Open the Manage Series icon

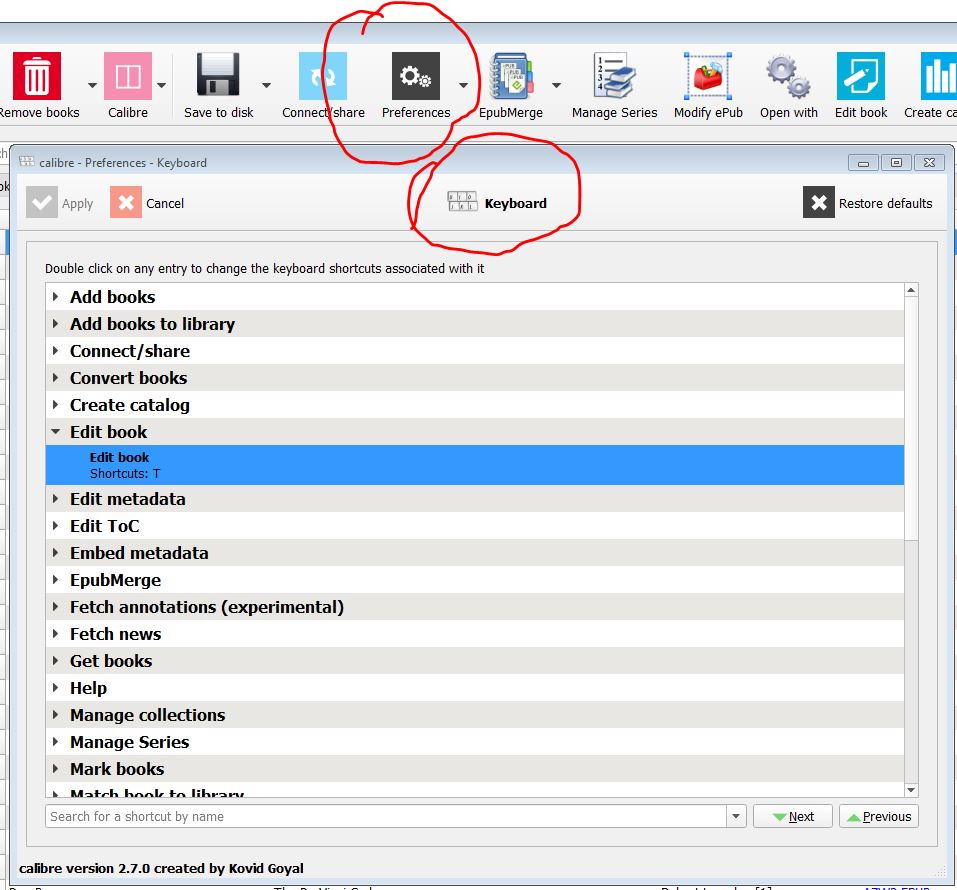tap(614, 76)
